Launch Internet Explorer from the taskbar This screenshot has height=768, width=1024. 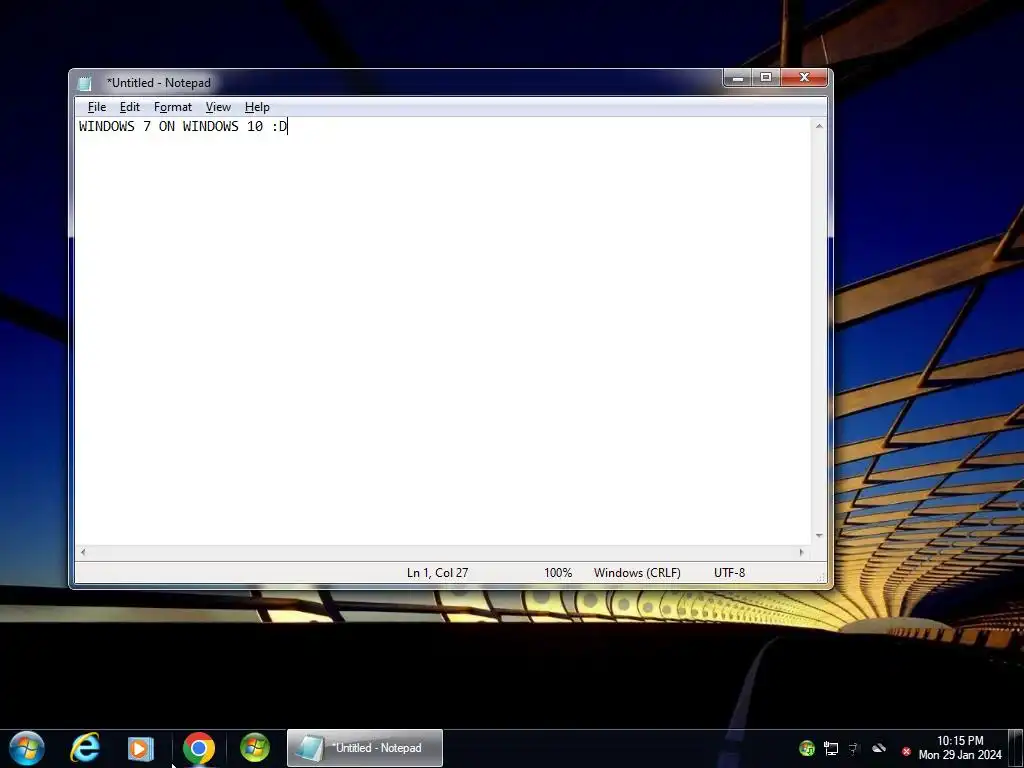click(85, 748)
